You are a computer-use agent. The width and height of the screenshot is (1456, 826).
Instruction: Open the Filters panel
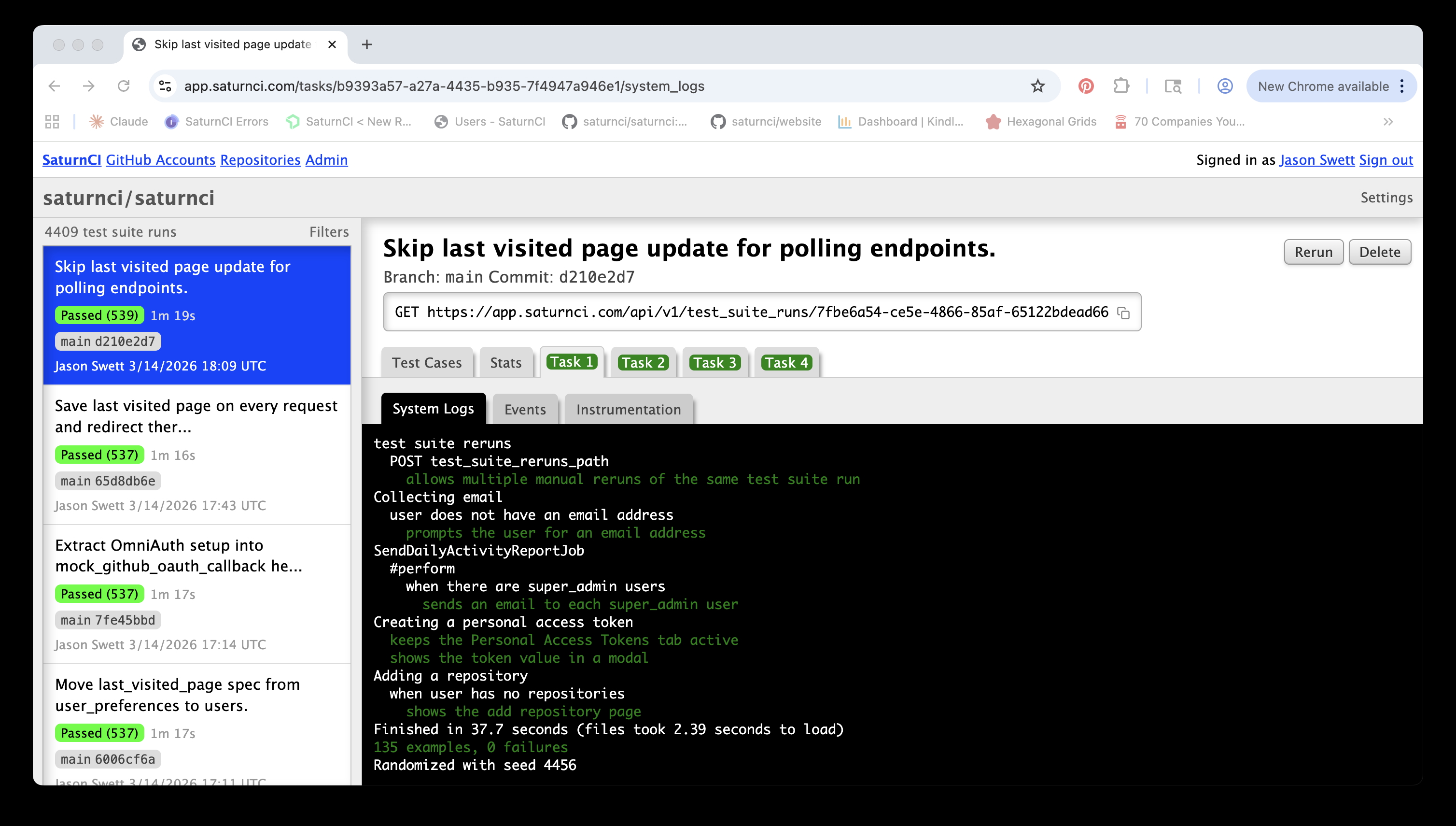tap(329, 231)
